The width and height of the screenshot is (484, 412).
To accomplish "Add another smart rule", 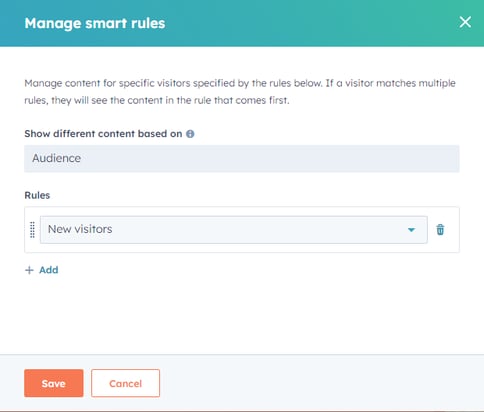I will click(42, 270).
